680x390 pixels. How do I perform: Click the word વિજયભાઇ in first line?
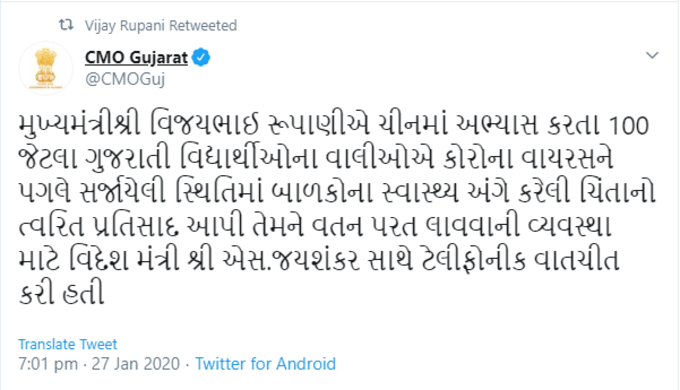pos(204,125)
